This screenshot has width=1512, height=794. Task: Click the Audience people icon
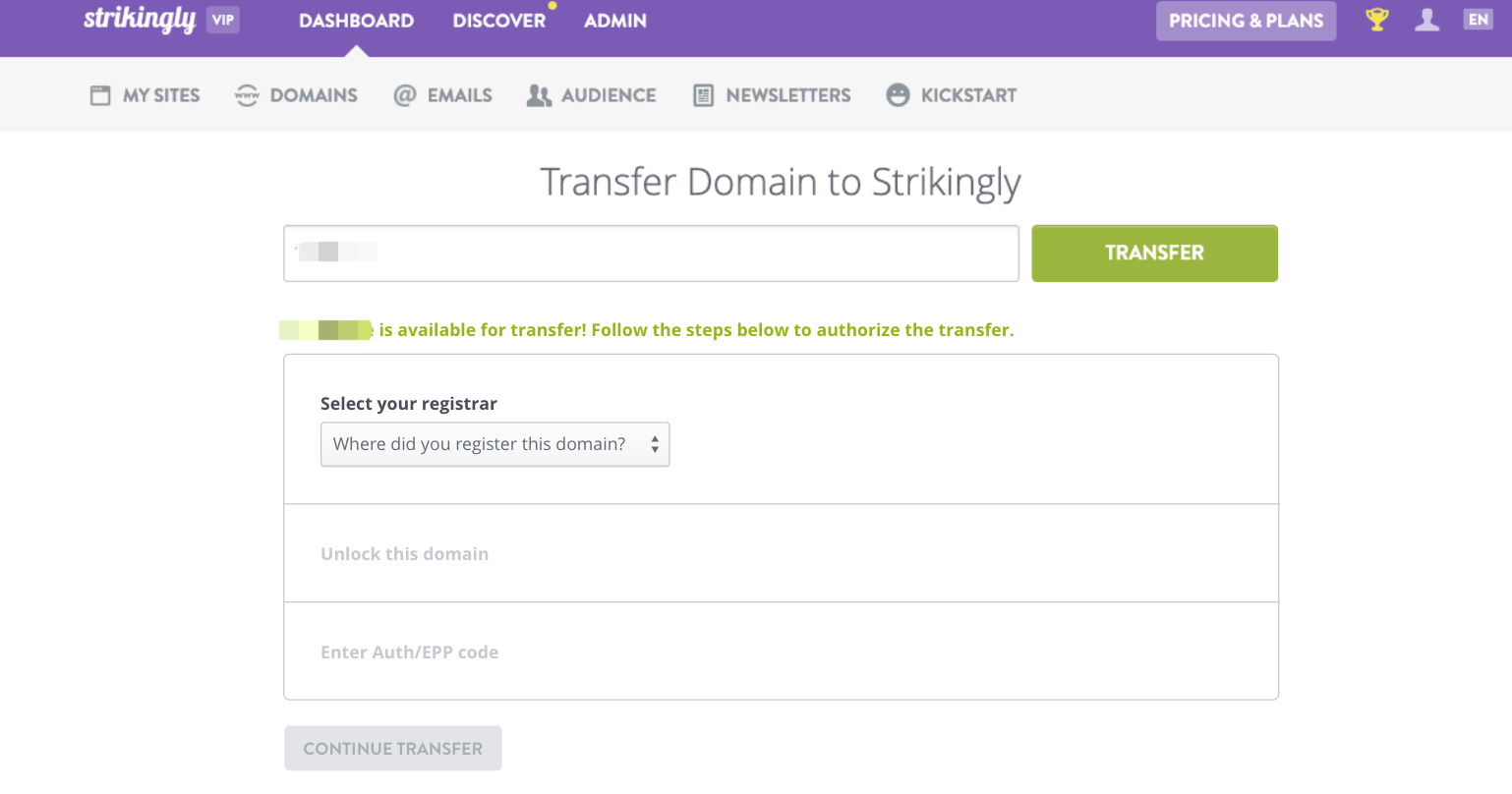coord(538,94)
